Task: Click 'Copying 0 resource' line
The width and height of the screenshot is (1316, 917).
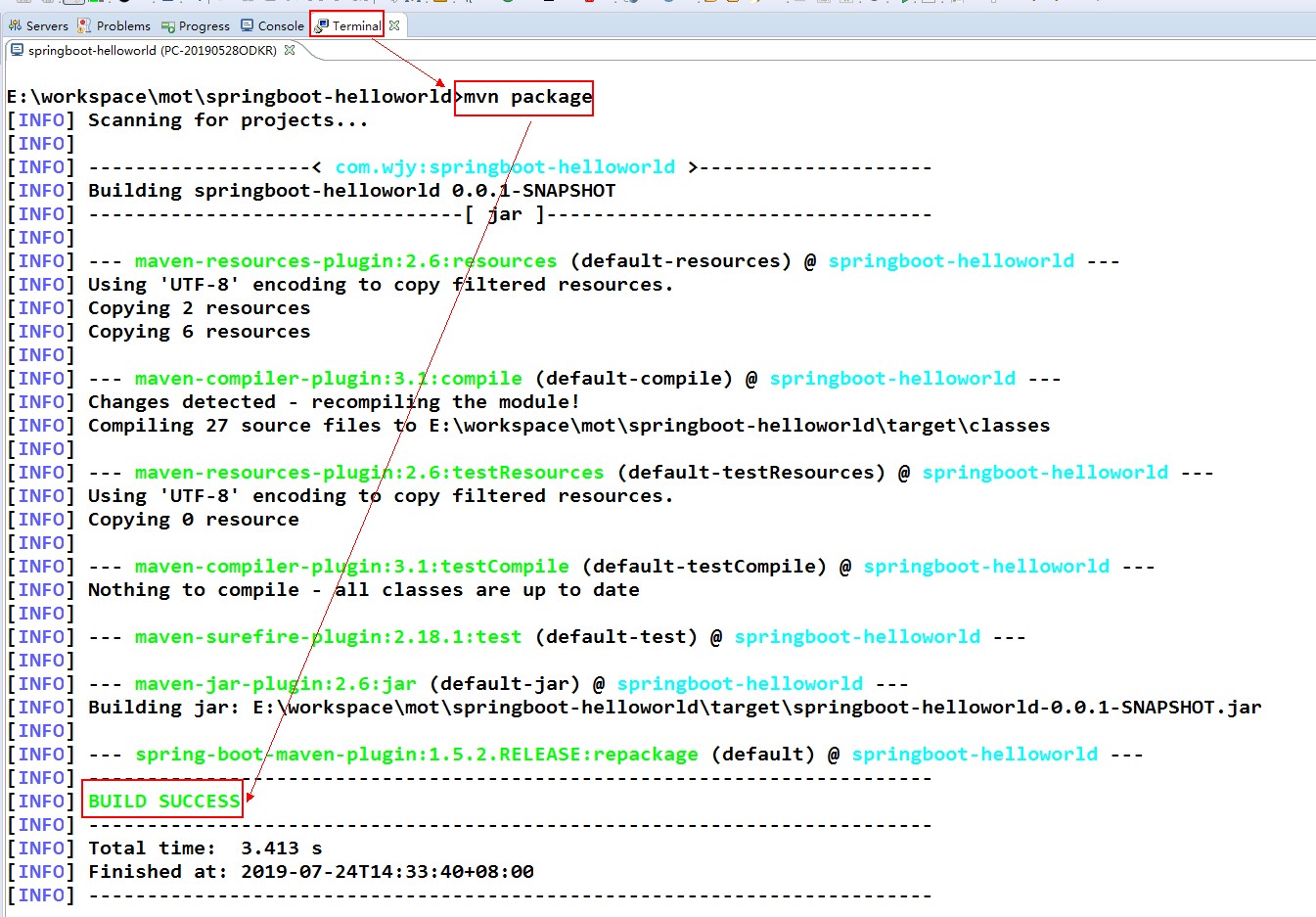Action: pyautogui.click(x=194, y=520)
